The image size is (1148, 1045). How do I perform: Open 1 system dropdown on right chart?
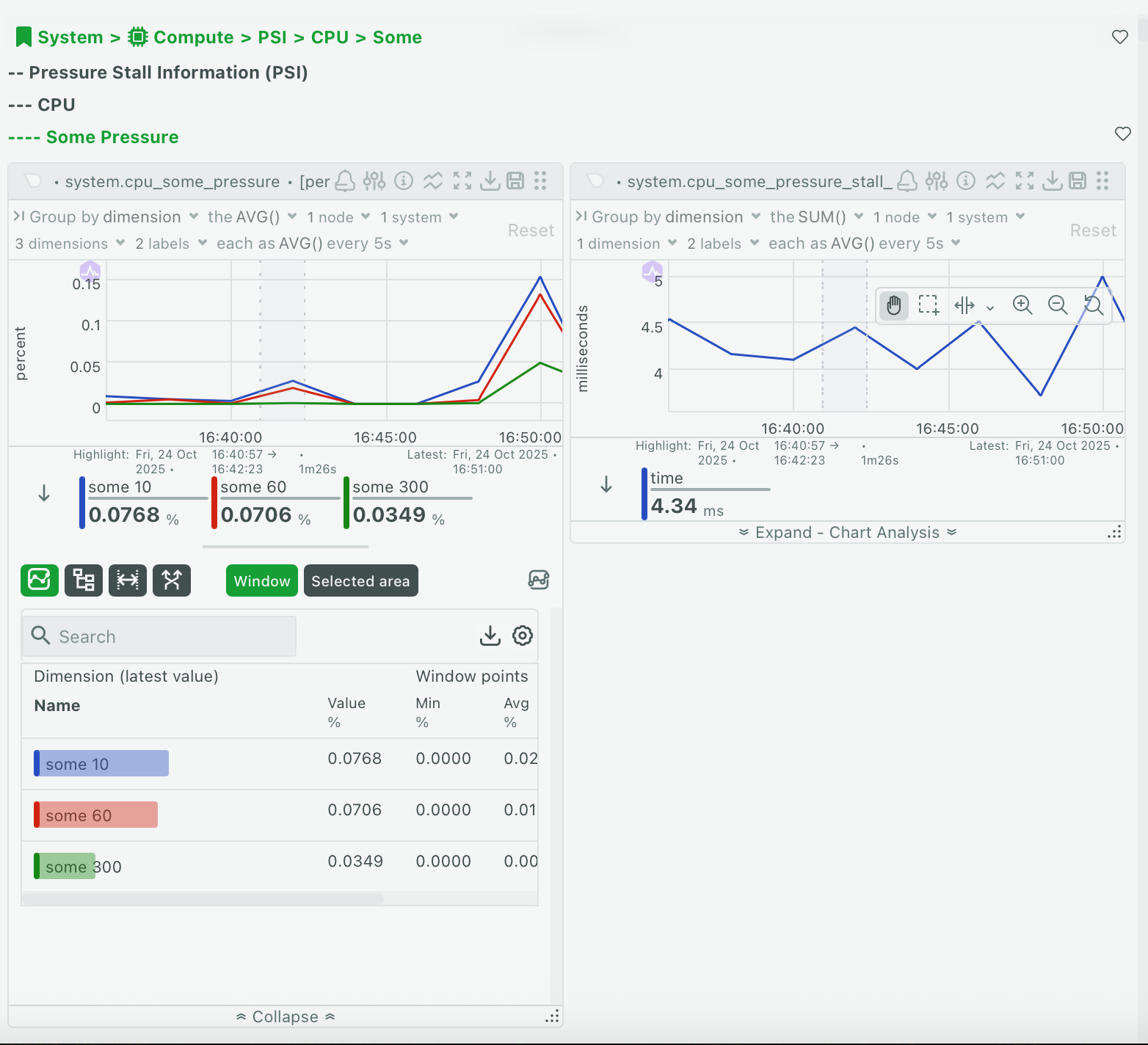point(986,216)
